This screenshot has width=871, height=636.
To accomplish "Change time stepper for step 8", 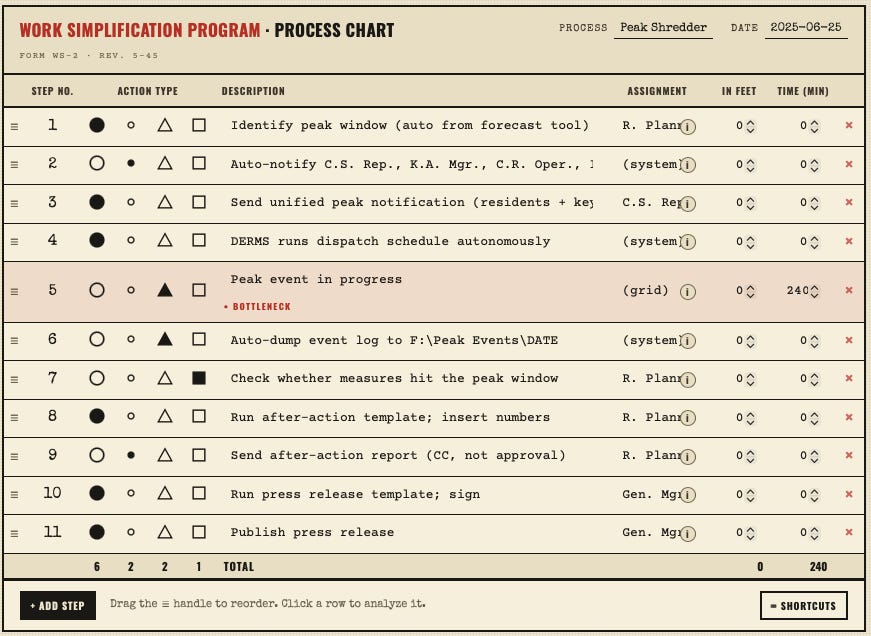I will click(814, 417).
